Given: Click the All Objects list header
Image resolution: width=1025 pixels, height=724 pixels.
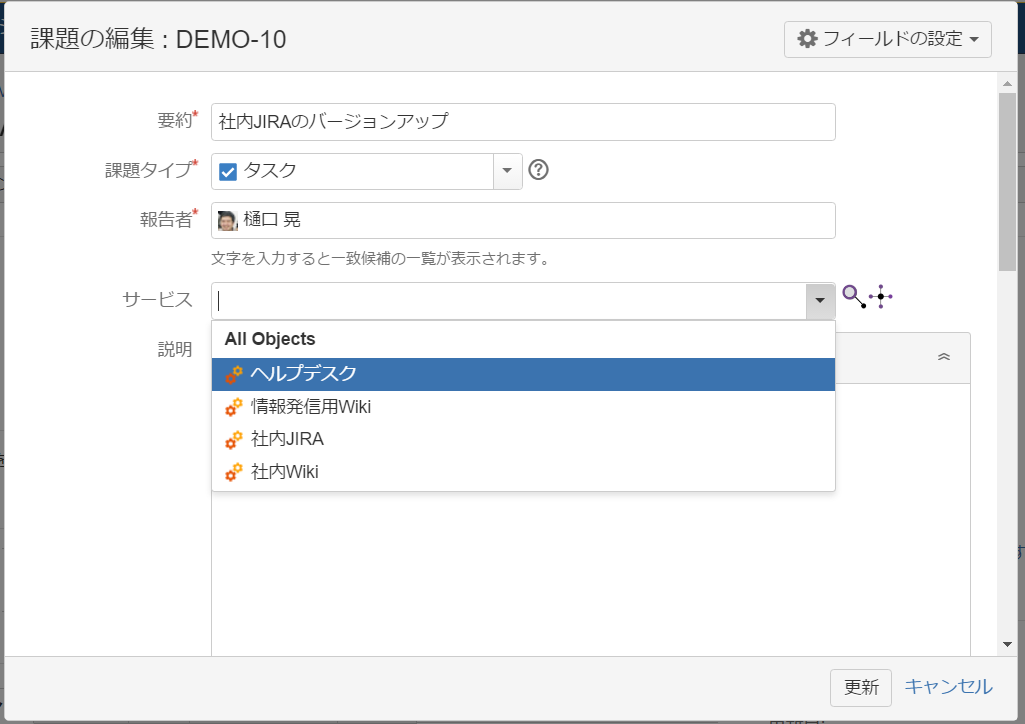Looking at the screenshot, I should pyautogui.click(x=270, y=339).
